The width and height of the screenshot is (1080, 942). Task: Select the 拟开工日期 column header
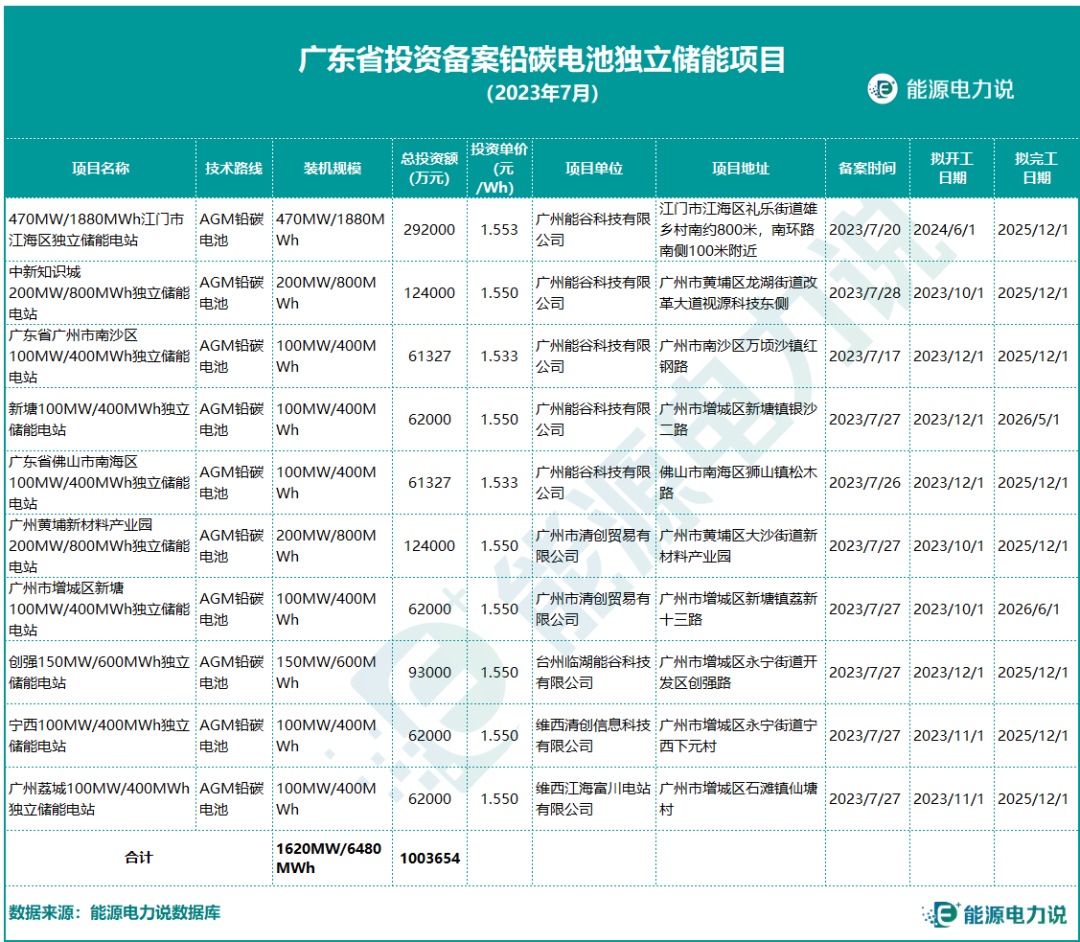click(x=952, y=169)
